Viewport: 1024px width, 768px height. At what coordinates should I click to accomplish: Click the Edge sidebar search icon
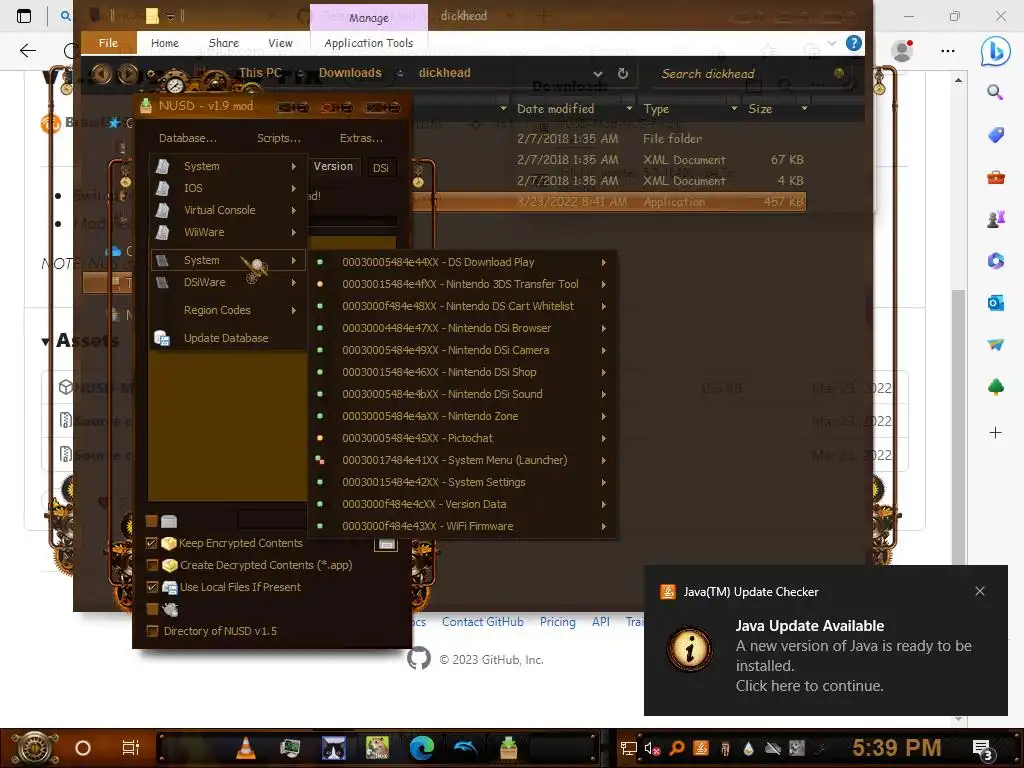995,92
